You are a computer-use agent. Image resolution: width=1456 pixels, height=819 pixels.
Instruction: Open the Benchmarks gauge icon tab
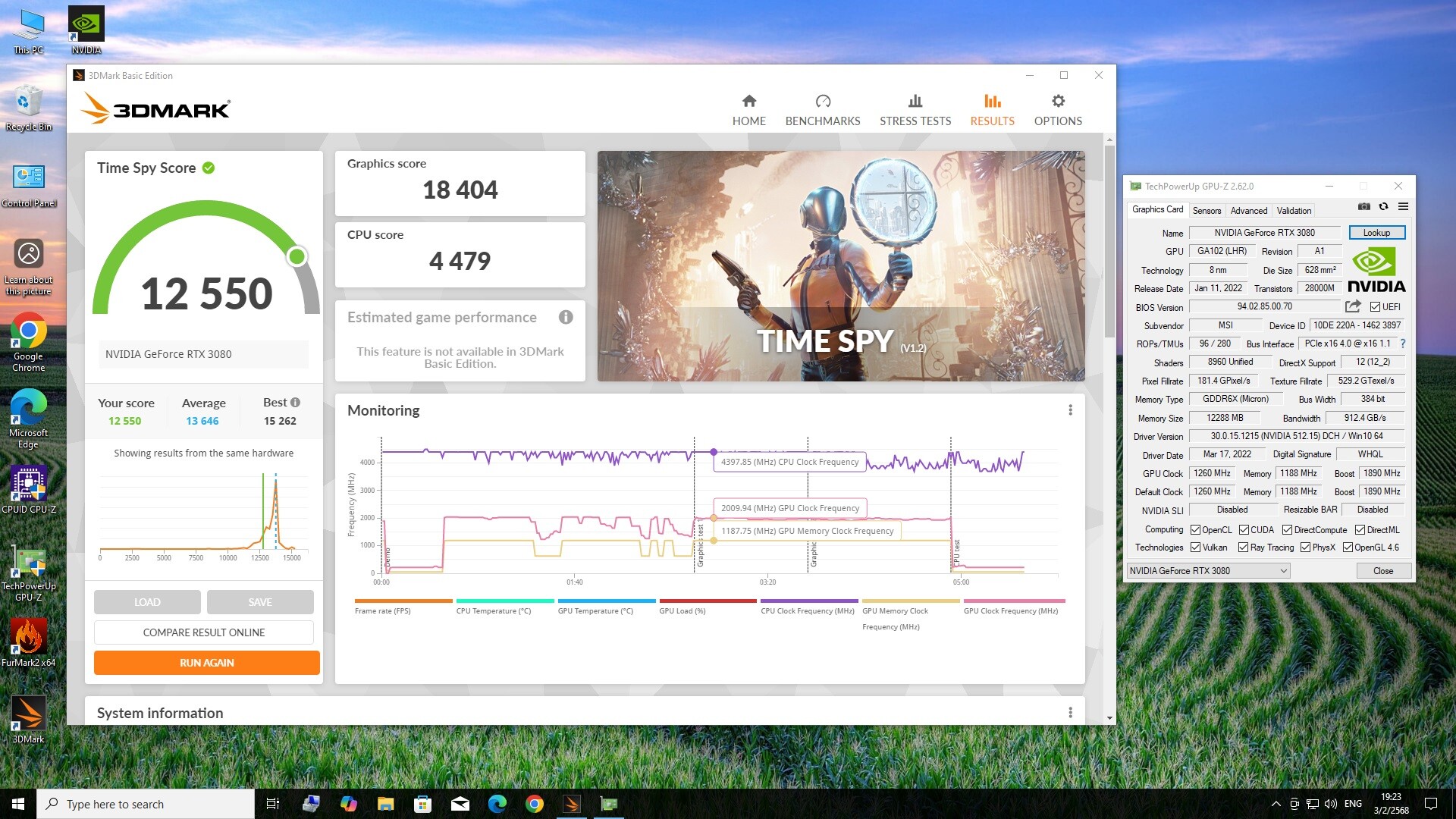coord(823,102)
